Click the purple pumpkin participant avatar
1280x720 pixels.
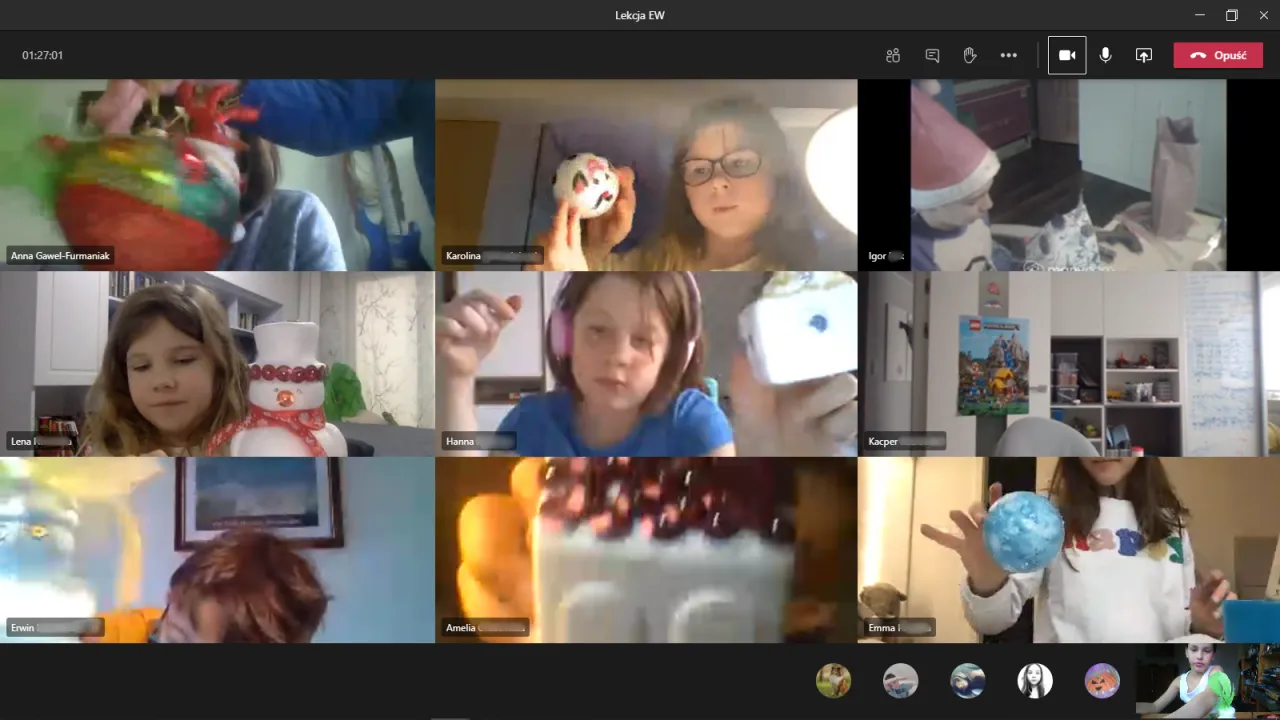(x=1102, y=681)
